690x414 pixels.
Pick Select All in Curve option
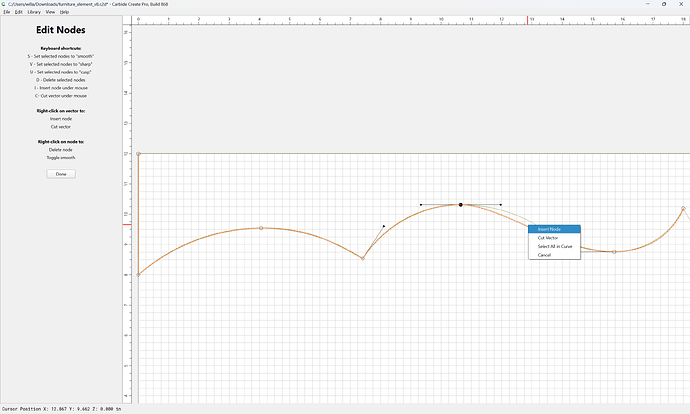(554, 246)
